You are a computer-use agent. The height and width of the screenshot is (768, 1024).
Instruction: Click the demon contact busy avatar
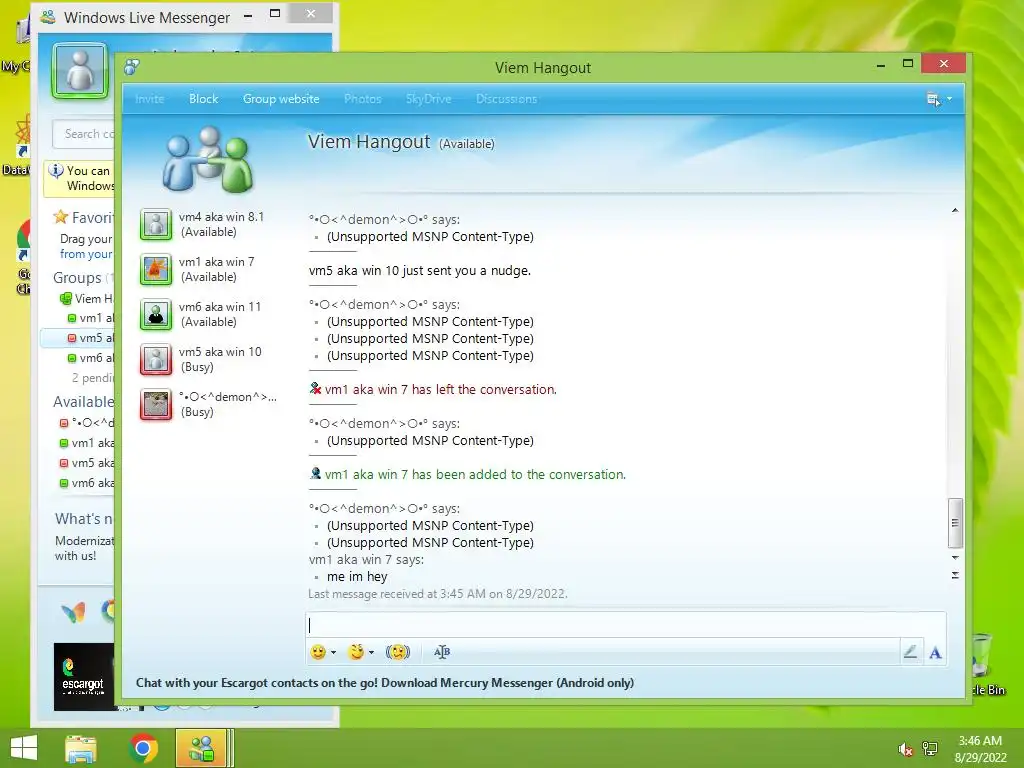[156, 404]
